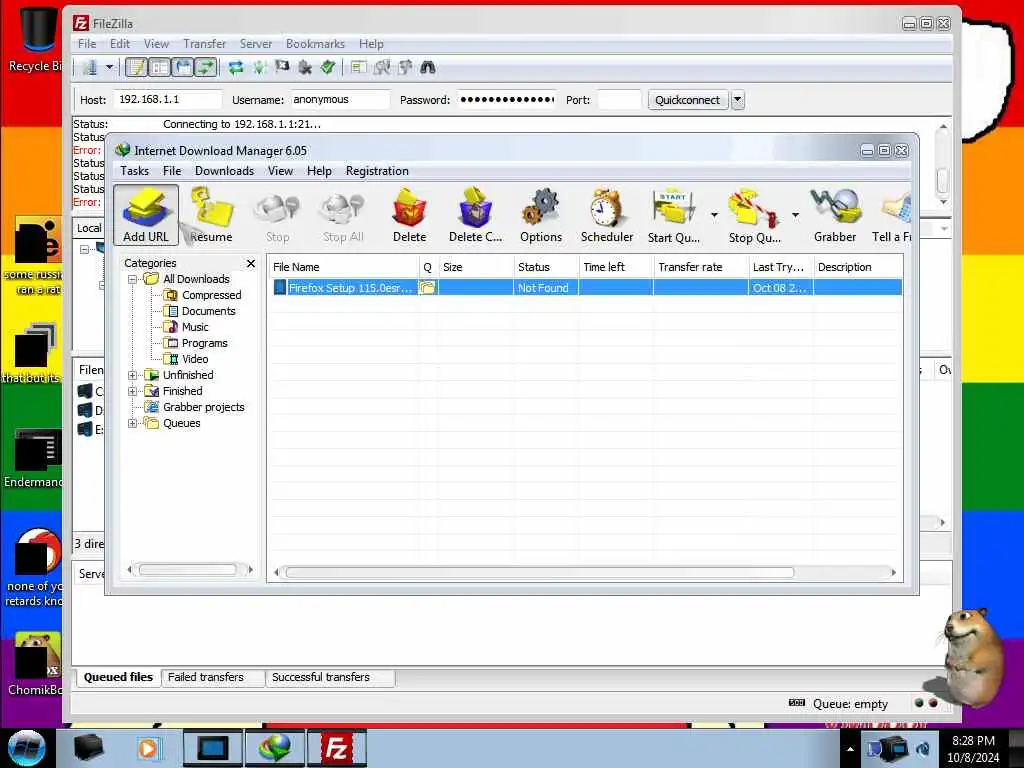Open IDM Downloads menu

pos(224,171)
